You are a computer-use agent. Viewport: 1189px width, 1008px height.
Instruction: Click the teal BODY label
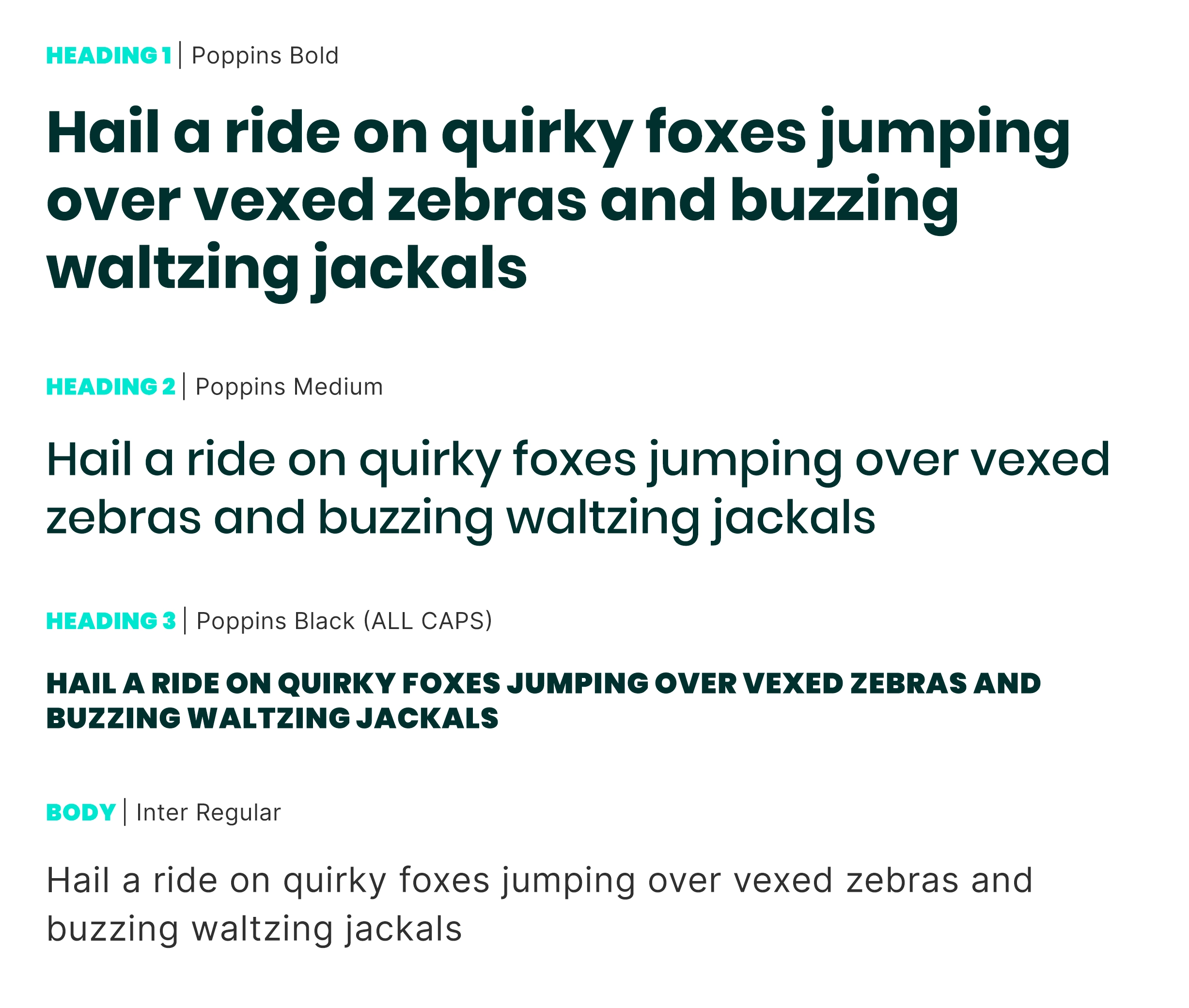(x=80, y=813)
